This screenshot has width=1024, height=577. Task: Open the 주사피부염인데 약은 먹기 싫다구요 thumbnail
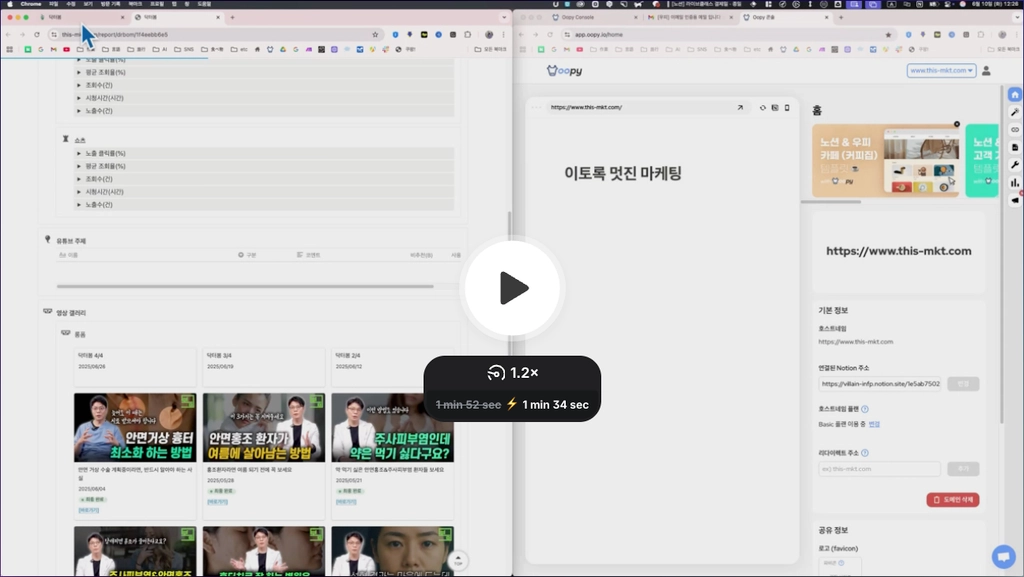pyautogui.click(x=392, y=428)
